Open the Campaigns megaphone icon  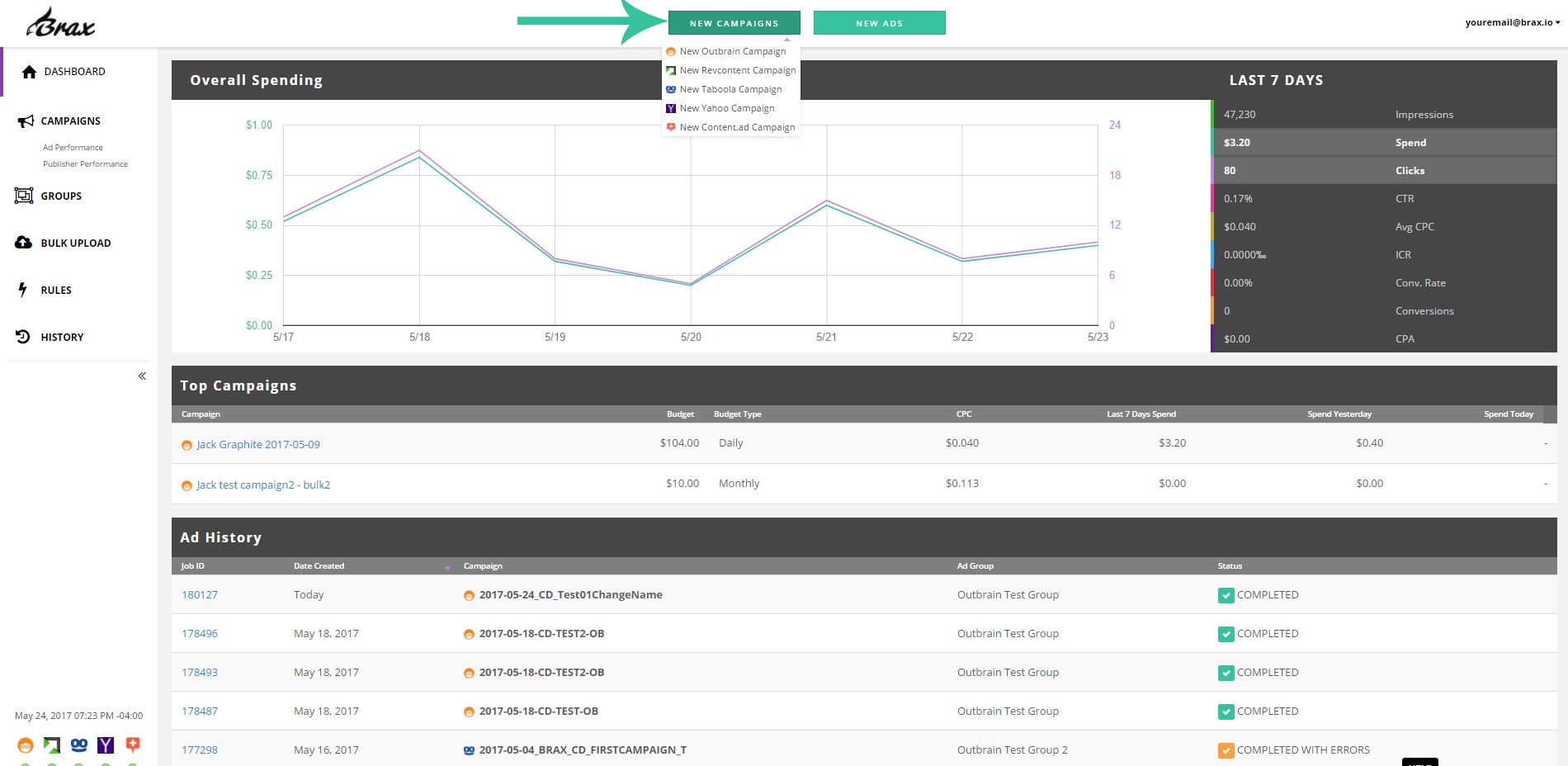tap(26, 121)
